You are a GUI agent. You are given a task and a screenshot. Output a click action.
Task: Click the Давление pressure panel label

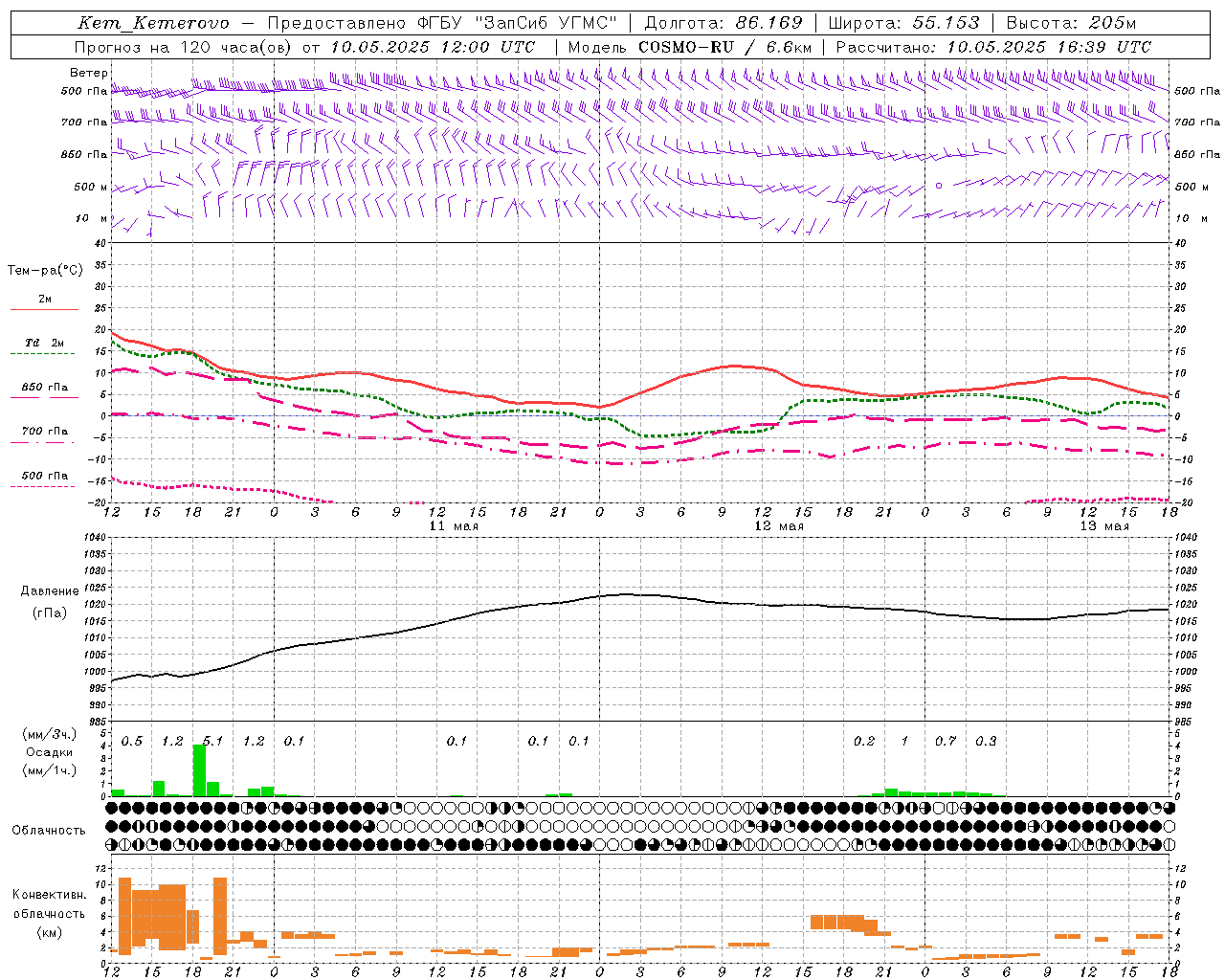(50, 590)
